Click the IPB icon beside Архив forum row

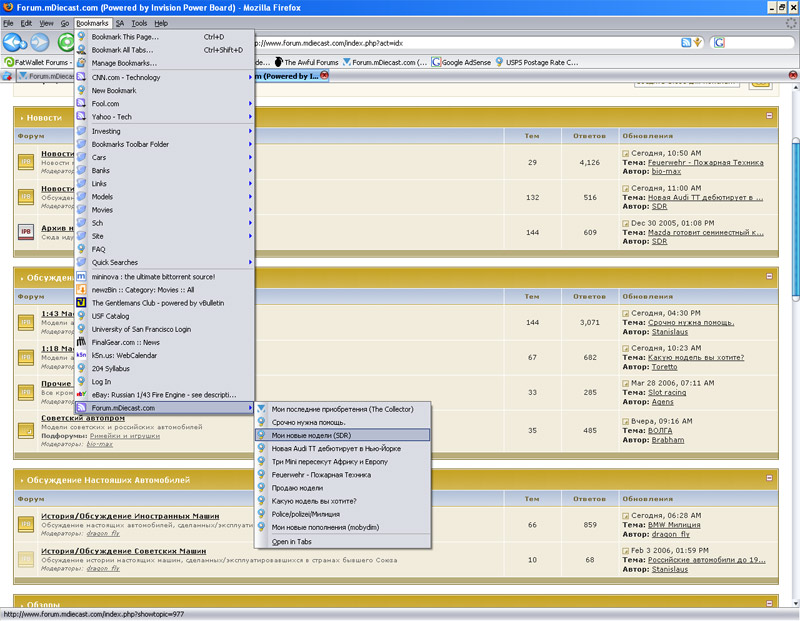coord(26,232)
